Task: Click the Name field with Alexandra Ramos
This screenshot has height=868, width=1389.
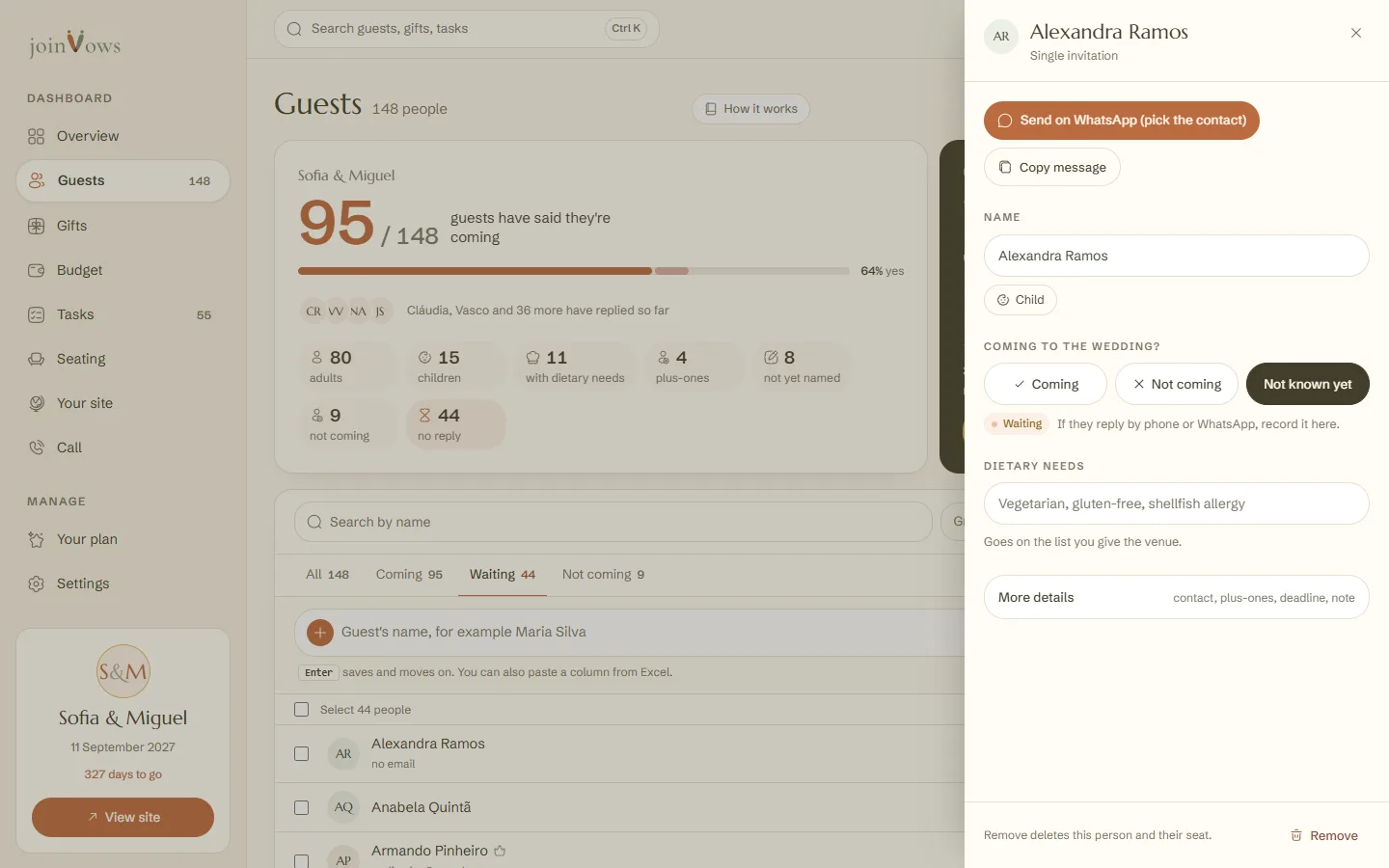Action: [x=1177, y=256]
